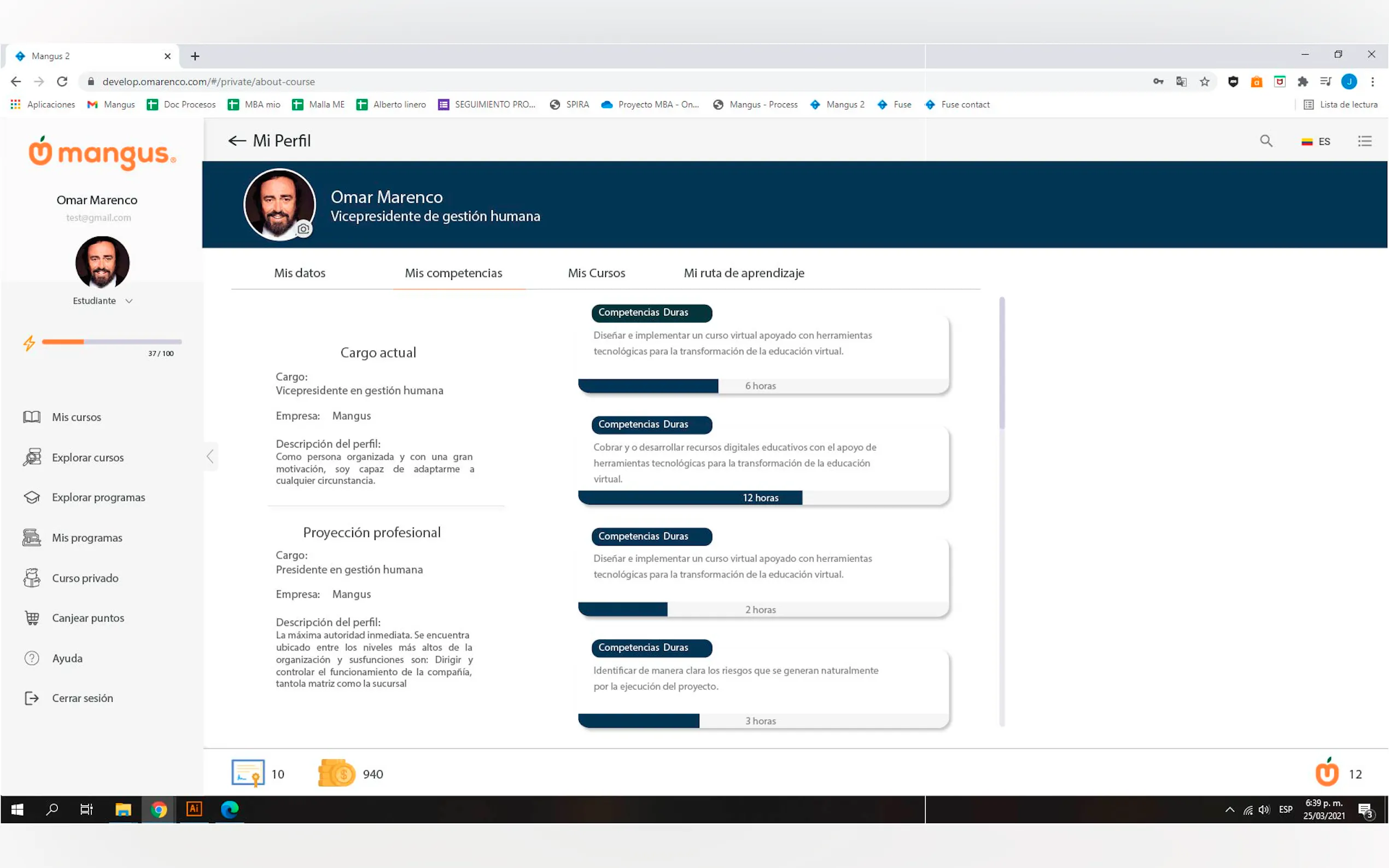Image resolution: width=1389 pixels, height=868 pixels.
Task: Open Canjear puntos cart icon
Action: pos(32,618)
